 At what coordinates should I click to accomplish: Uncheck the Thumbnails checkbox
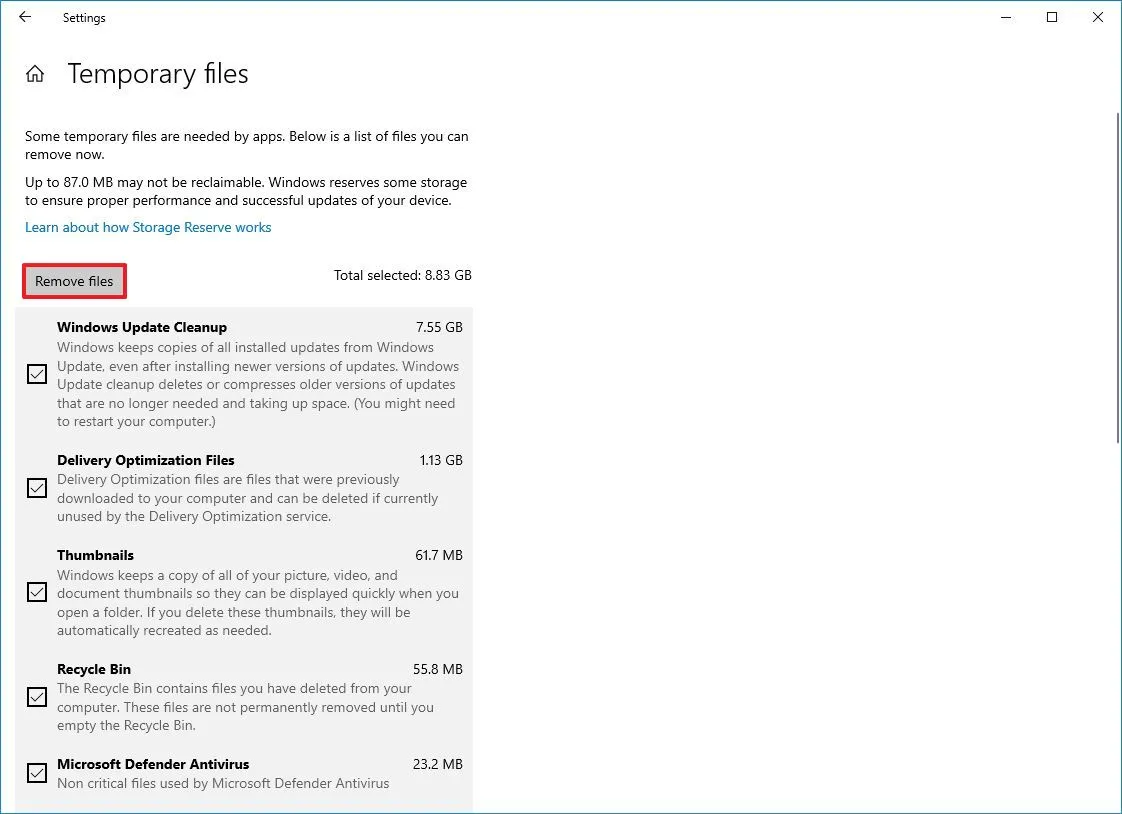click(x=37, y=592)
